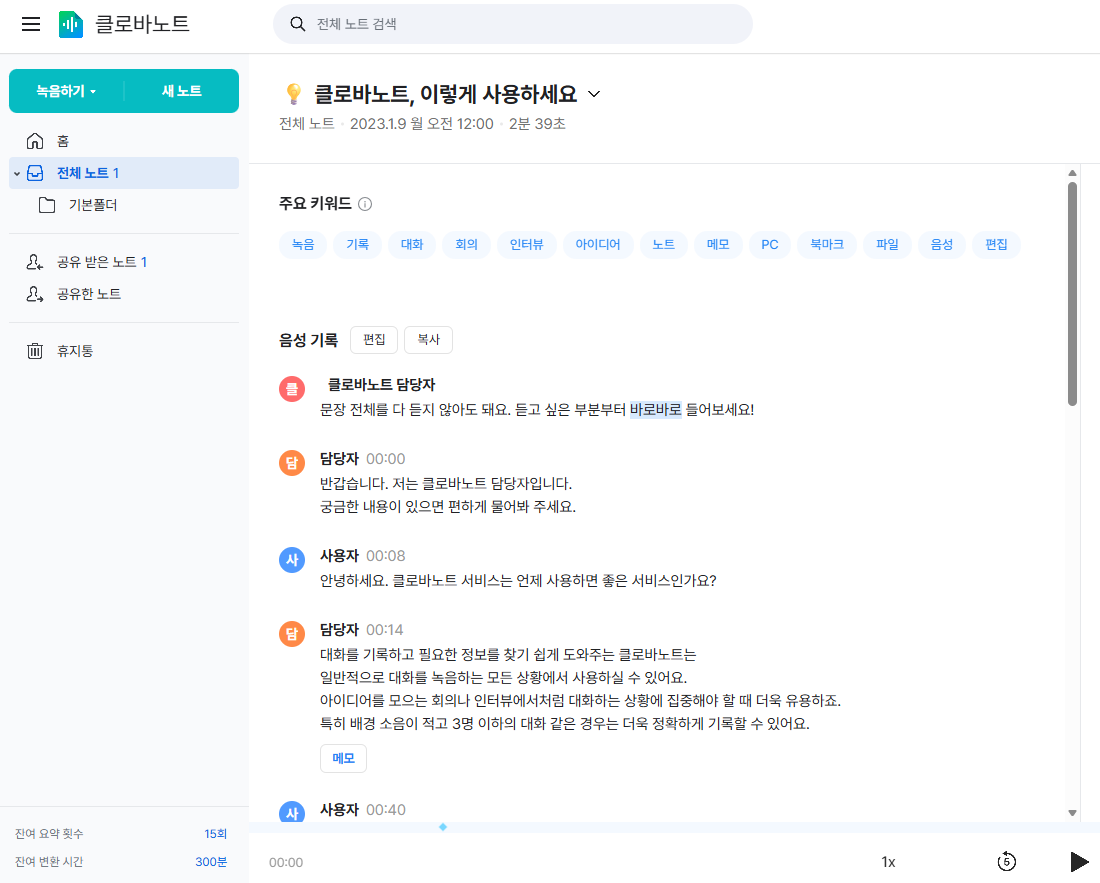Open 기본폴더 folder

[x=123, y=205]
